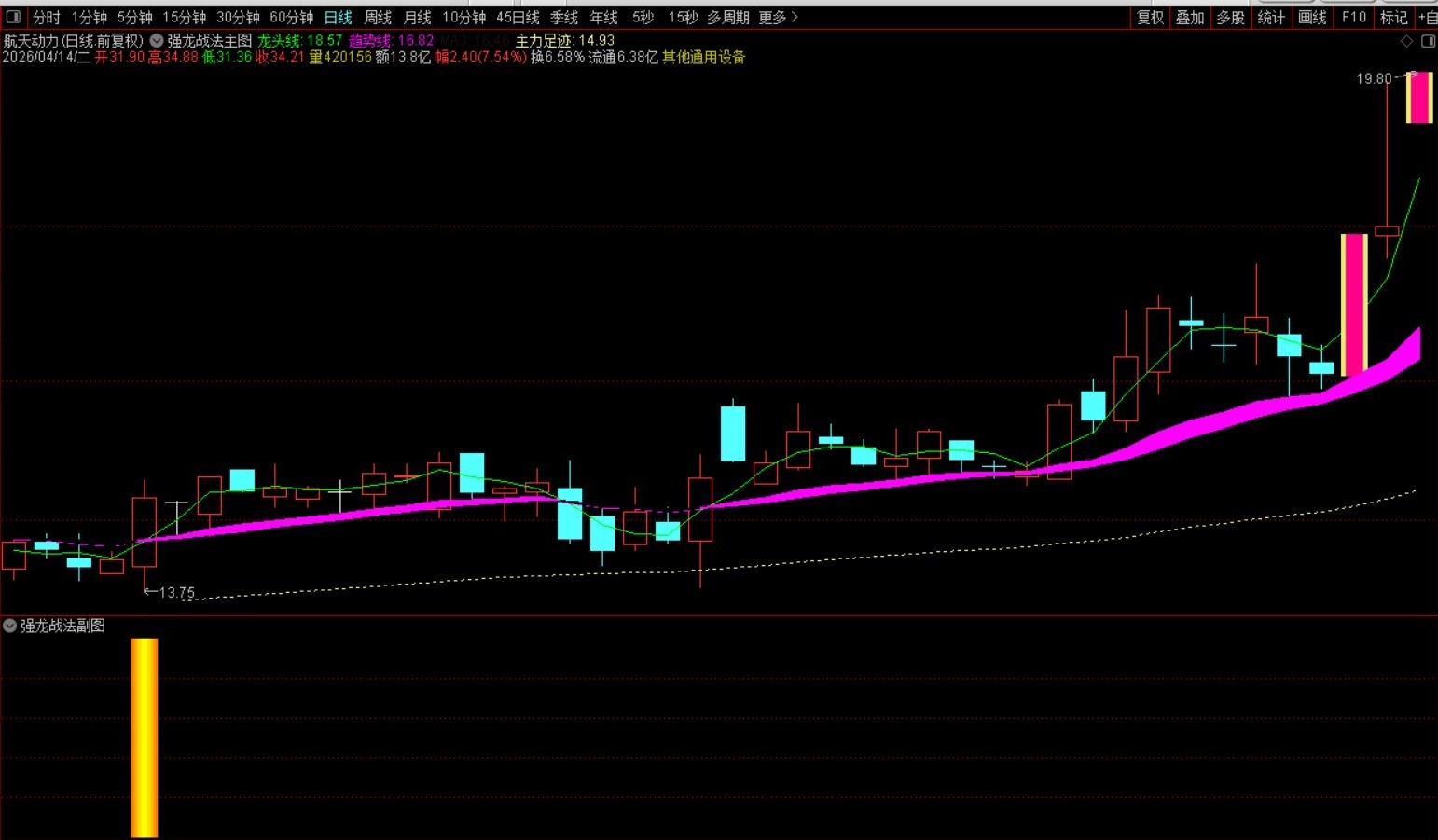Select the 15秒 period
Viewport: 1438px width, 840px height.
683,17
